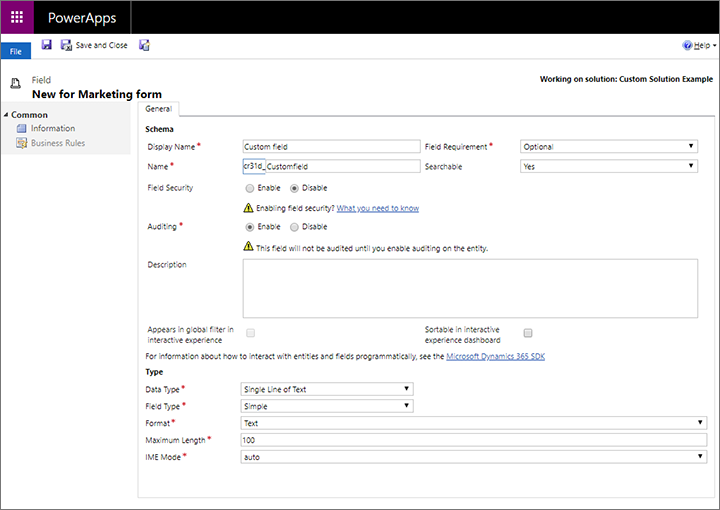
Task: Click the field security warning triangle icon
Action: coord(248,208)
